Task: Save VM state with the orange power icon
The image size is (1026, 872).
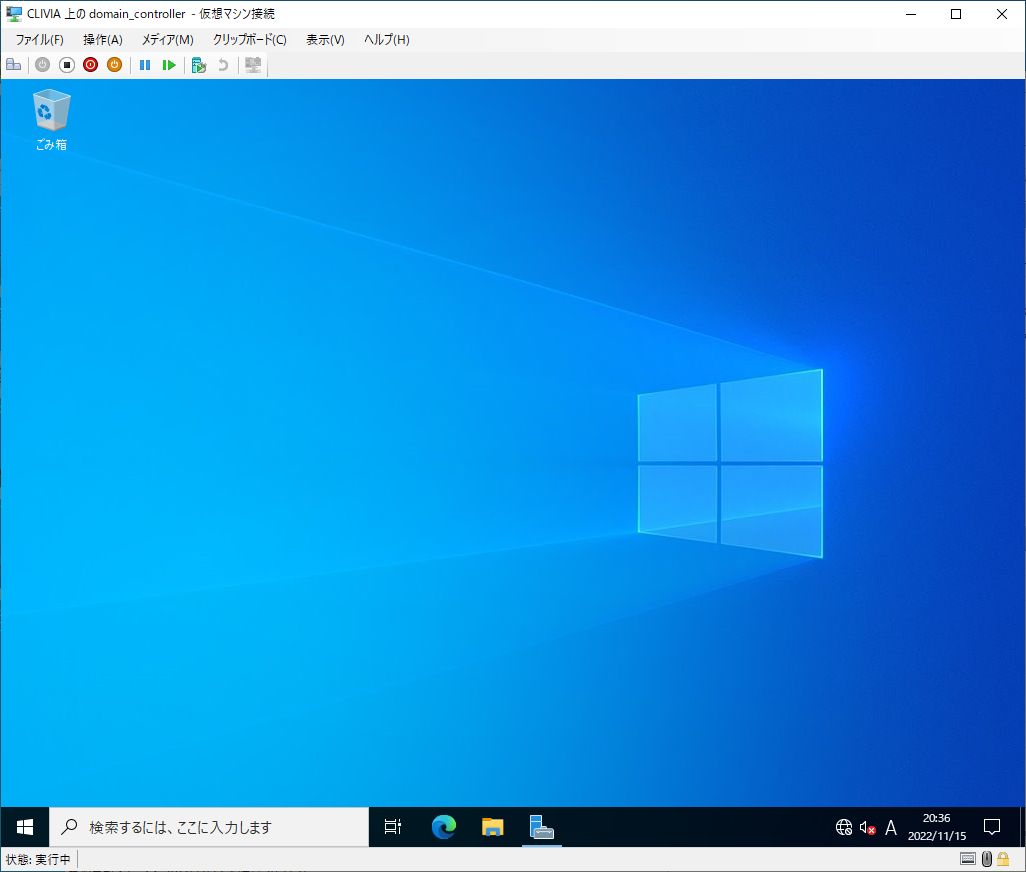Action: pyautogui.click(x=115, y=65)
